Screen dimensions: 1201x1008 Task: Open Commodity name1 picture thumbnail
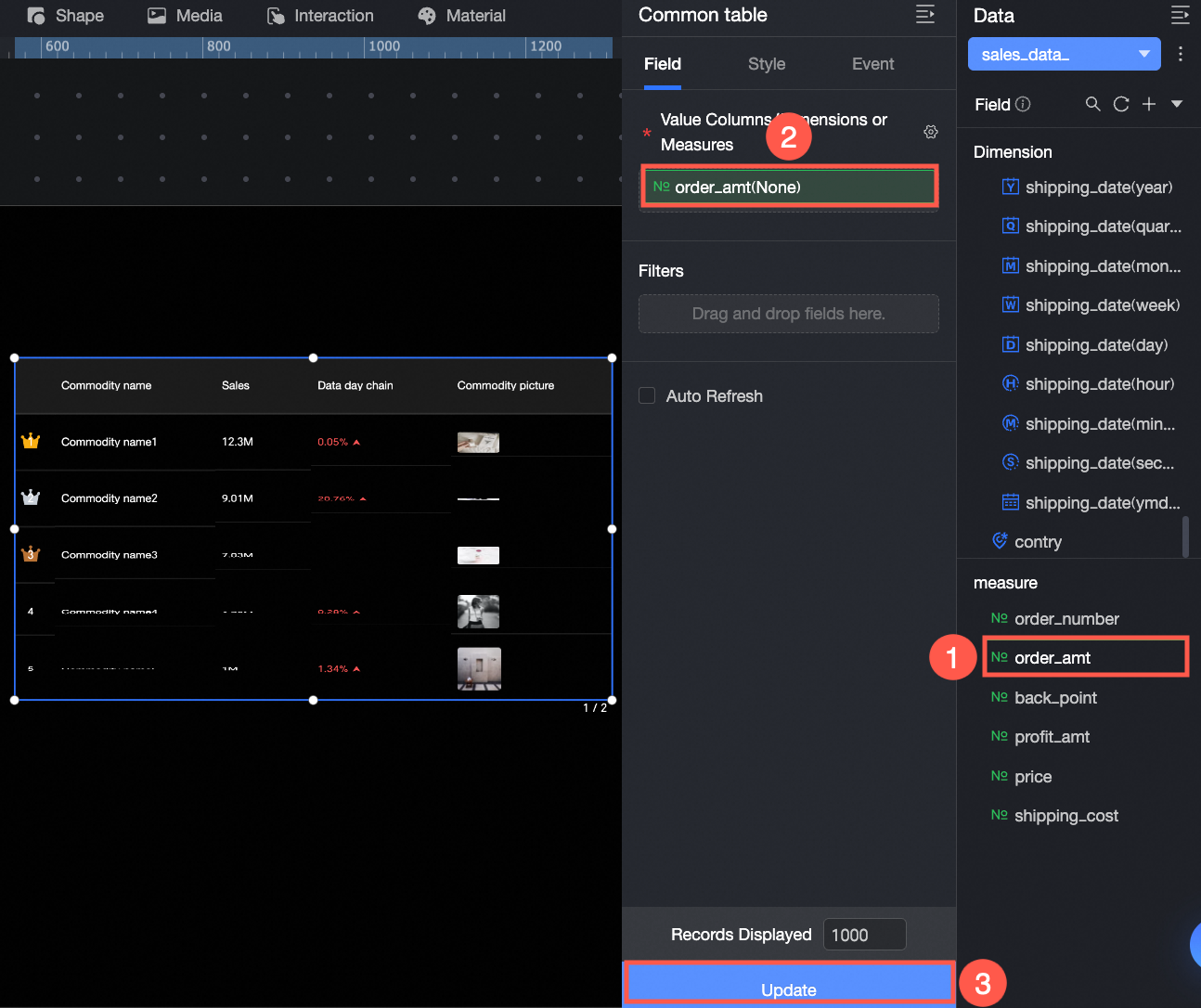[478, 443]
